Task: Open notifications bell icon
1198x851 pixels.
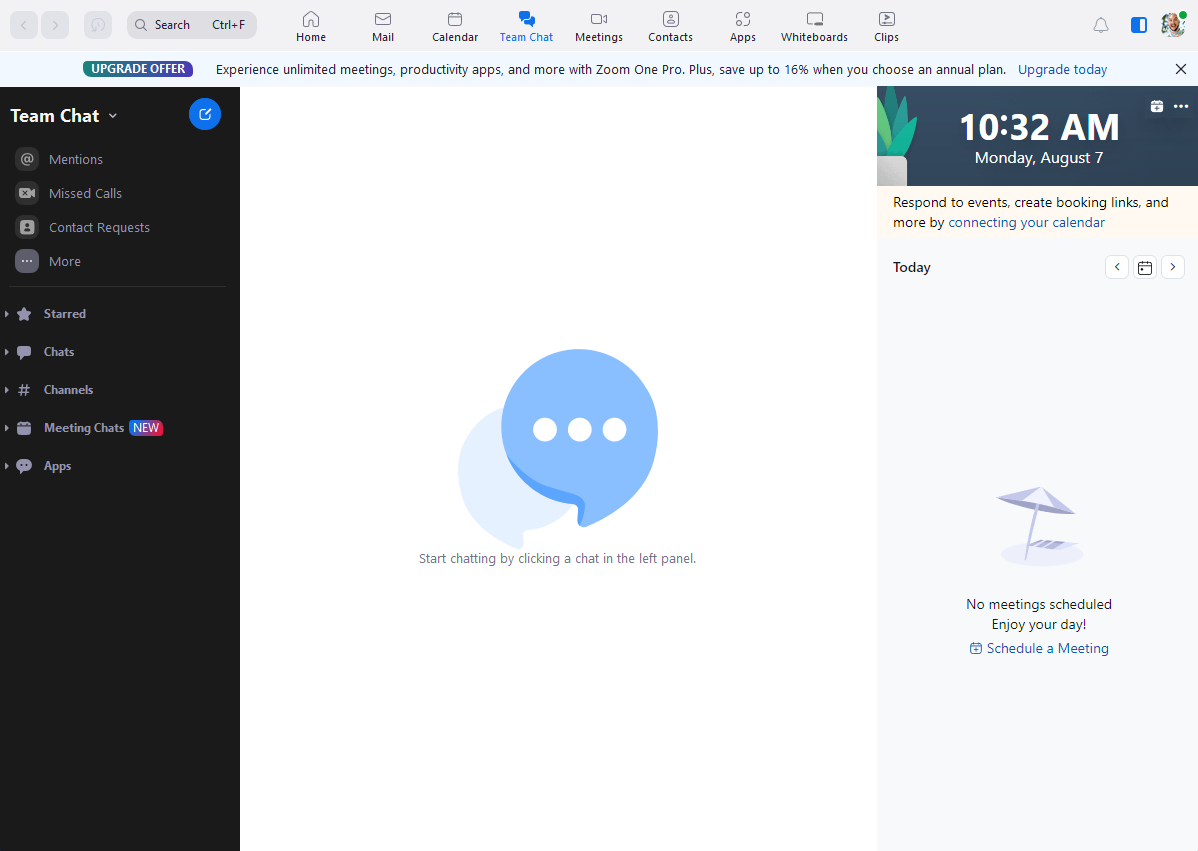Action: [x=1101, y=25]
